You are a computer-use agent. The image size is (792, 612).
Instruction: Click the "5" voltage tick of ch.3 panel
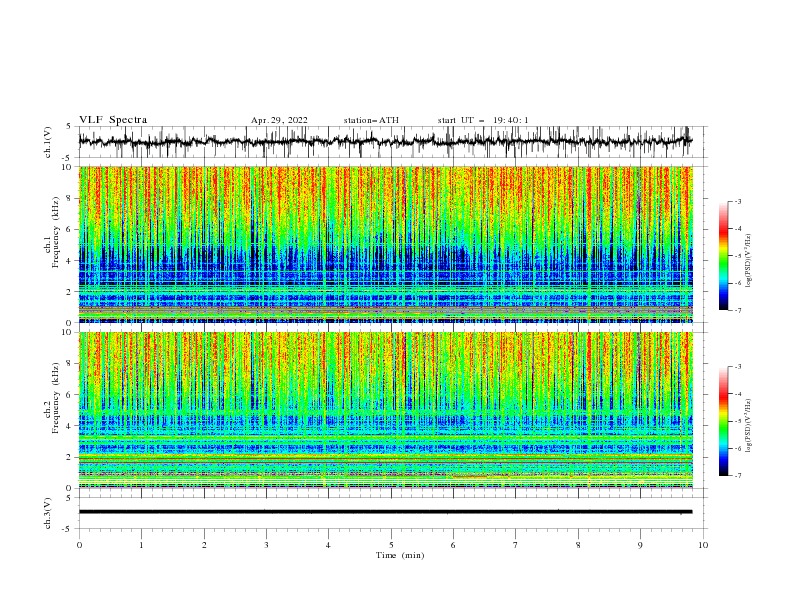click(x=70, y=498)
